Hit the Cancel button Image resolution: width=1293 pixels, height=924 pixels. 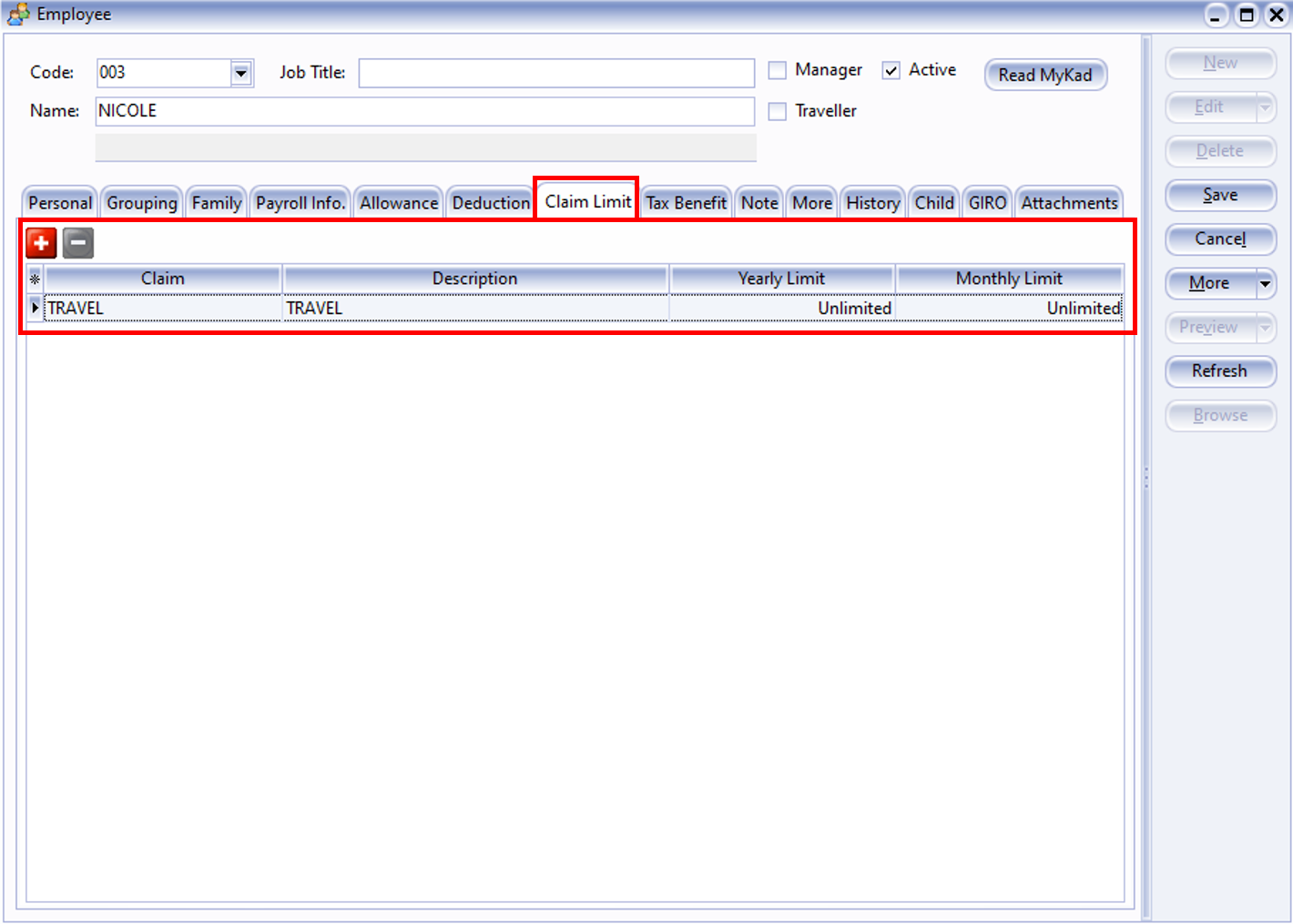[1219, 239]
